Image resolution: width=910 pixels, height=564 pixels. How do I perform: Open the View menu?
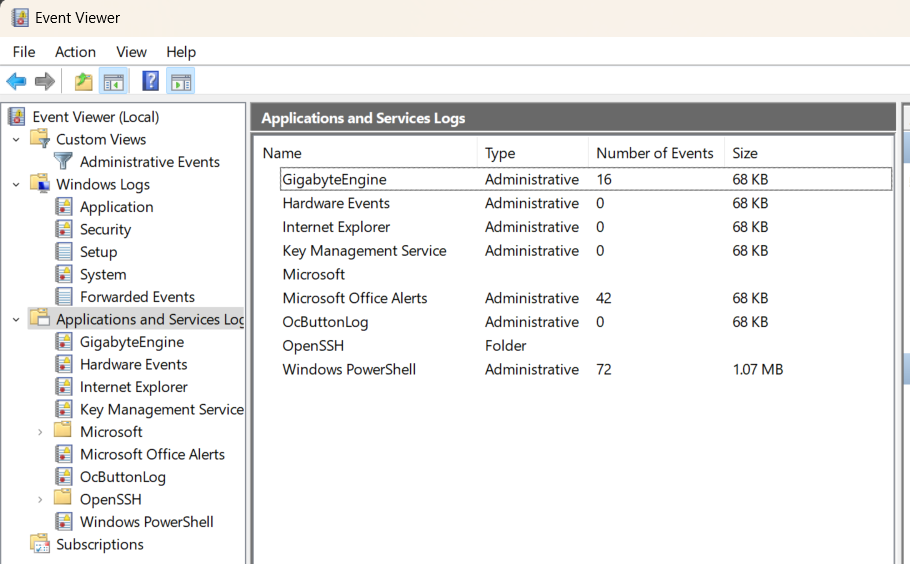(131, 52)
